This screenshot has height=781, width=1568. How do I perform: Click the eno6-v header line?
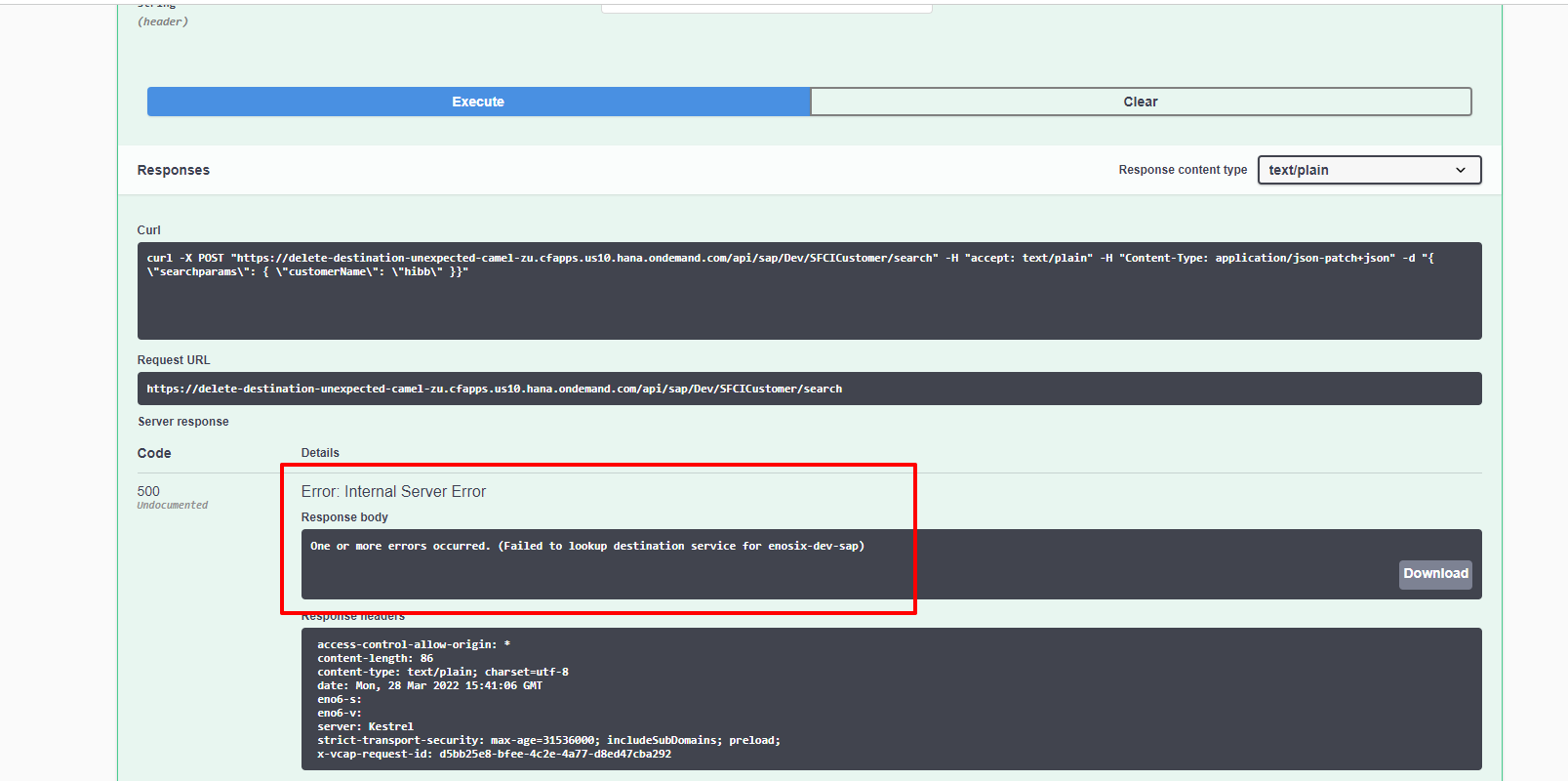[x=339, y=713]
